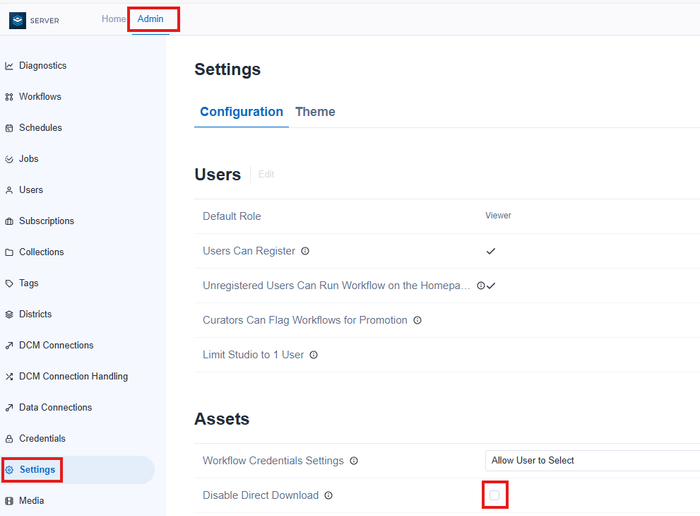This screenshot has width=700, height=516.
Task: Click the Users Can Register checkmark
Action: [x=491, y=251]
